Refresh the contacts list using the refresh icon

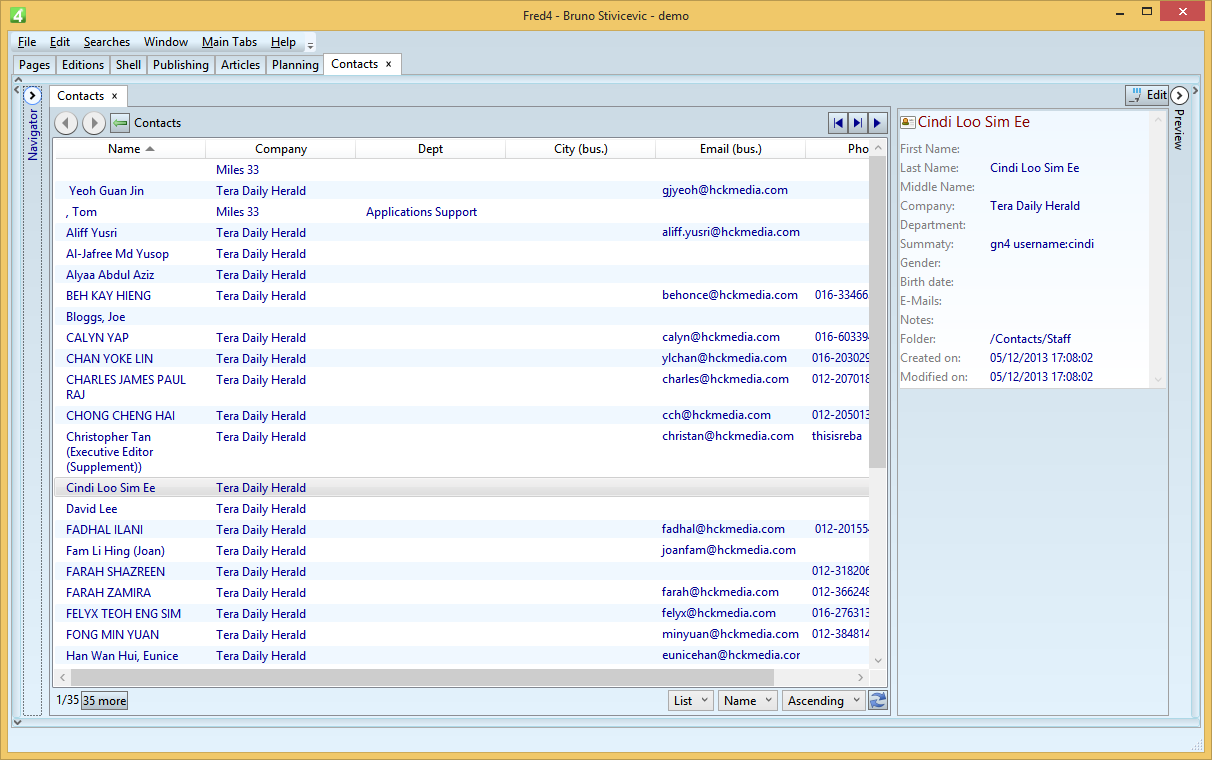coord(877,701)
